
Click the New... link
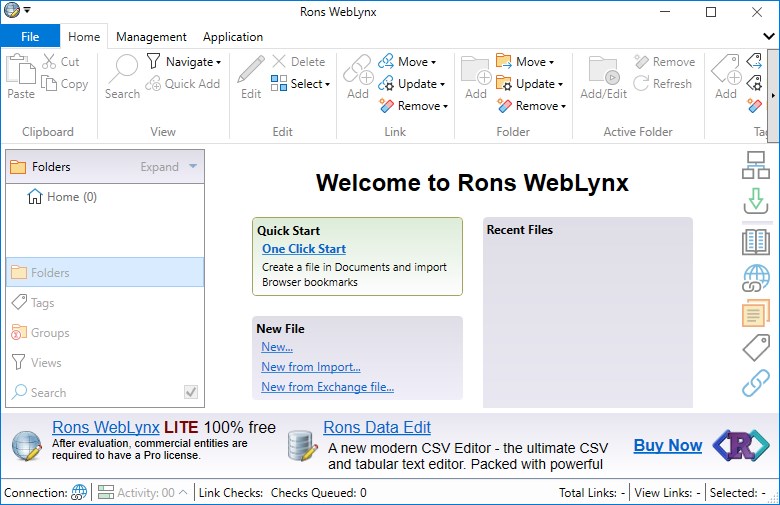click(277, 347)
